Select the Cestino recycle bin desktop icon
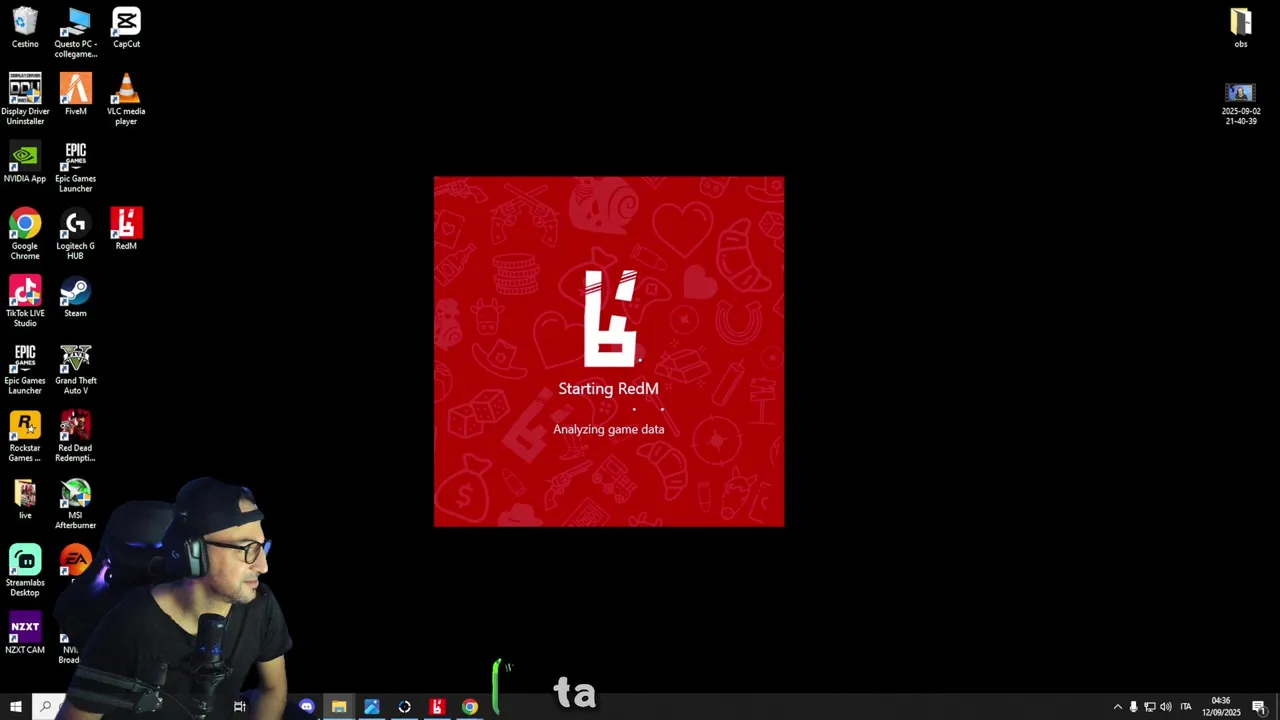 tap(25, 28)
